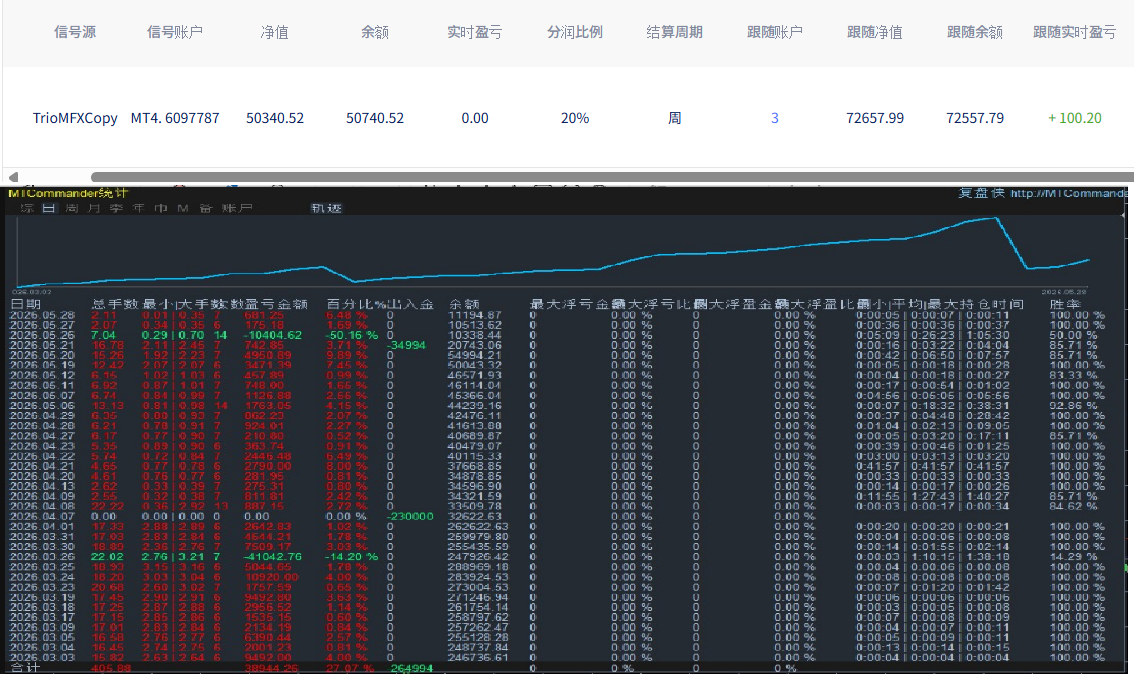Click the MTCommander统计 panel title
The width and height of the screenshot is (1134, 676).
coord(68,193)
